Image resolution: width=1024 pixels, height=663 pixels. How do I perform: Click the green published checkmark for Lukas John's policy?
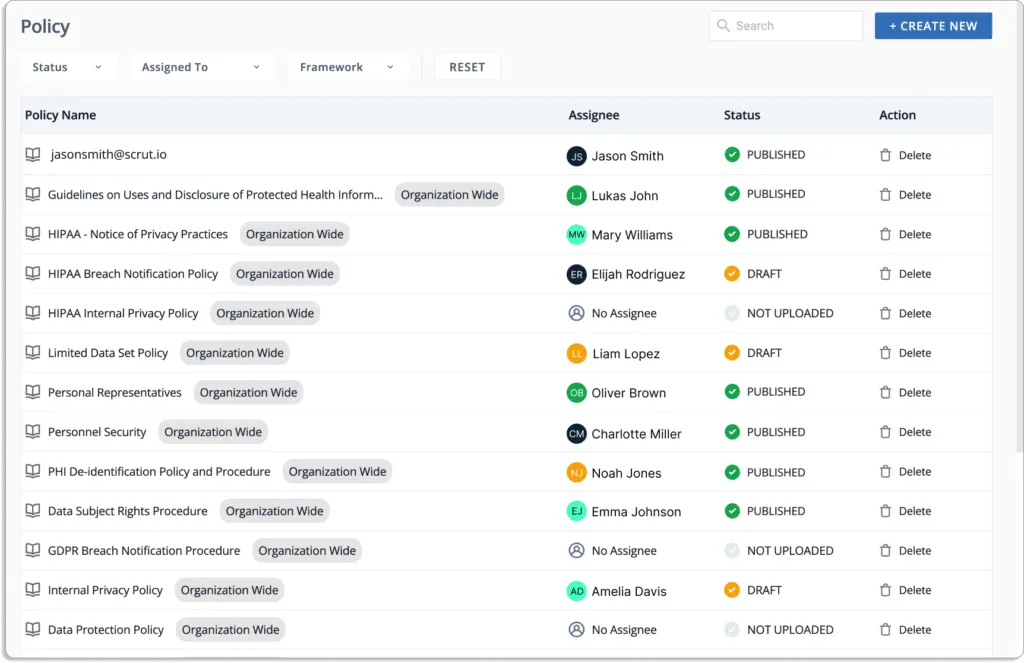tap(732, 194)
